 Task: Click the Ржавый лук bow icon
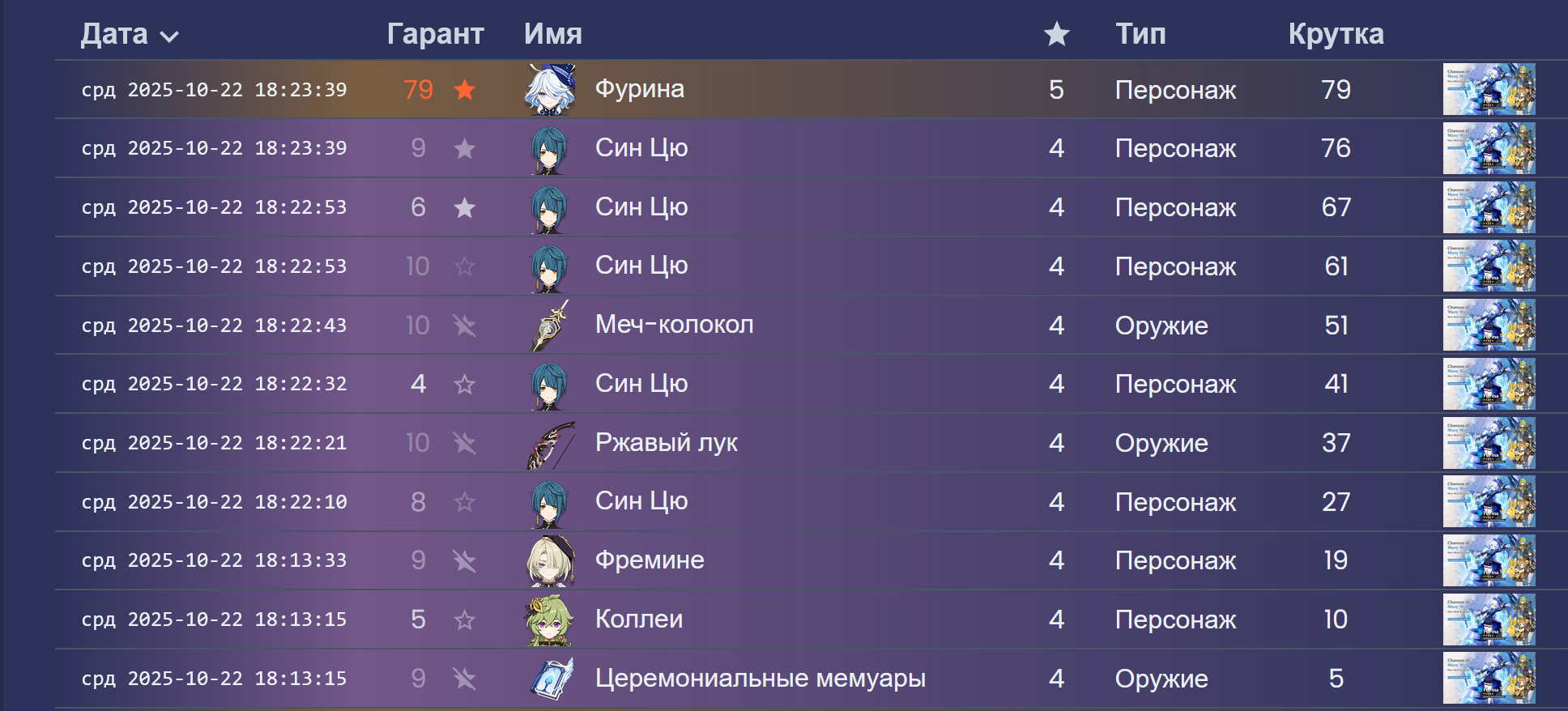[x=551, y=444]
